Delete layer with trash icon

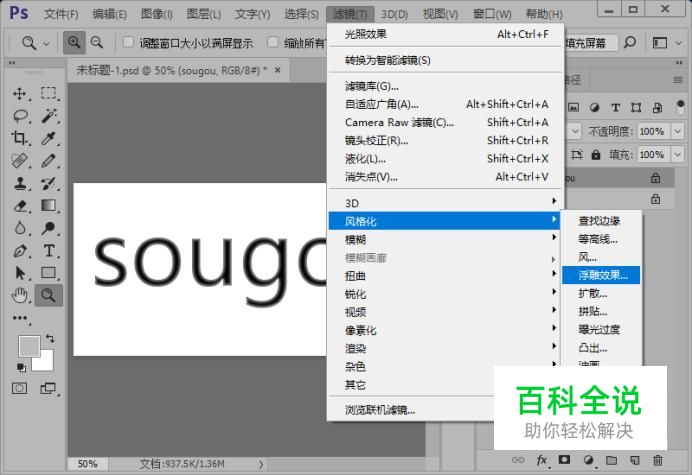coord(658,460)
